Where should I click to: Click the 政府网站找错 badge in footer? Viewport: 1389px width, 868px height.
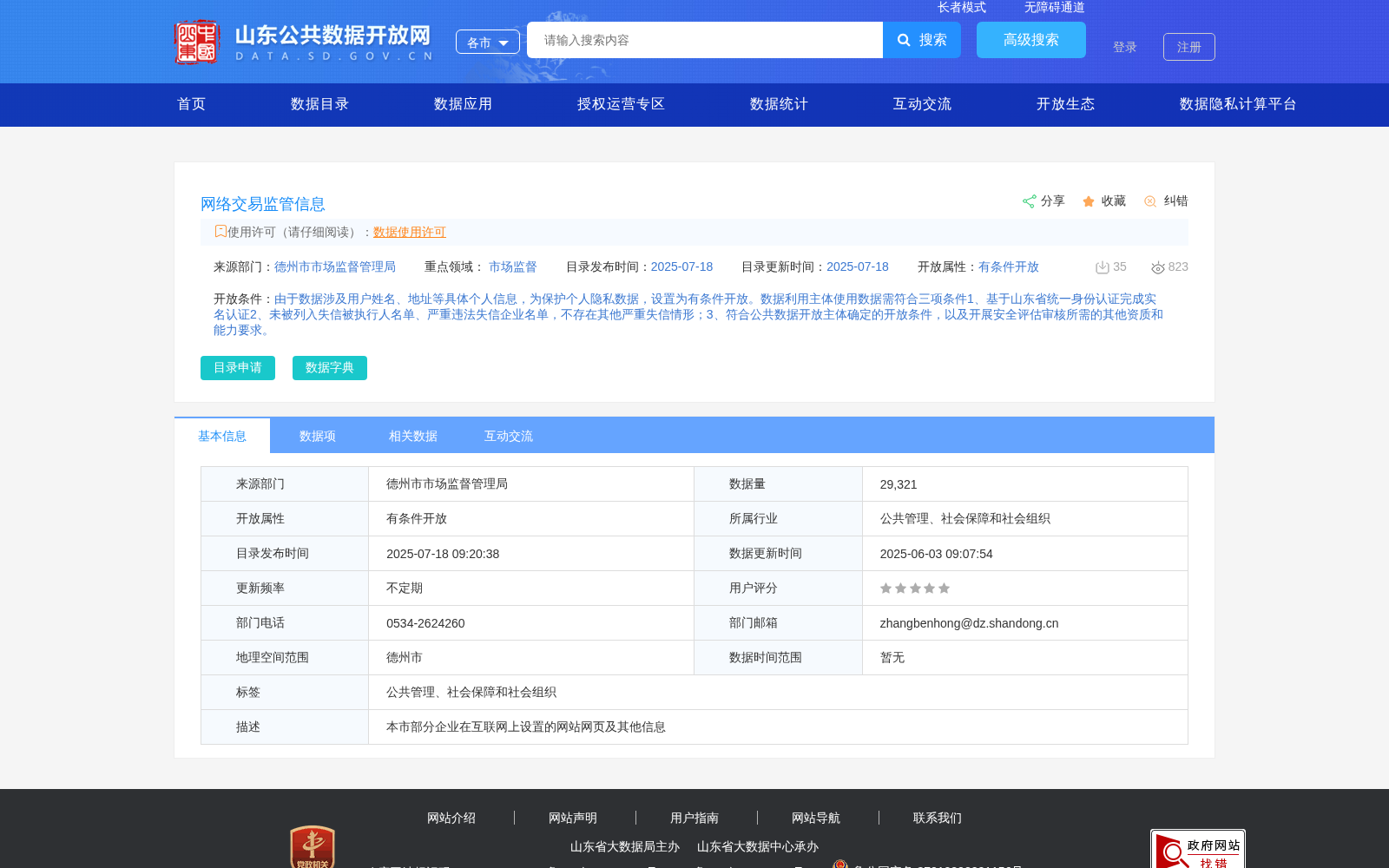[x=1198, y=849]
